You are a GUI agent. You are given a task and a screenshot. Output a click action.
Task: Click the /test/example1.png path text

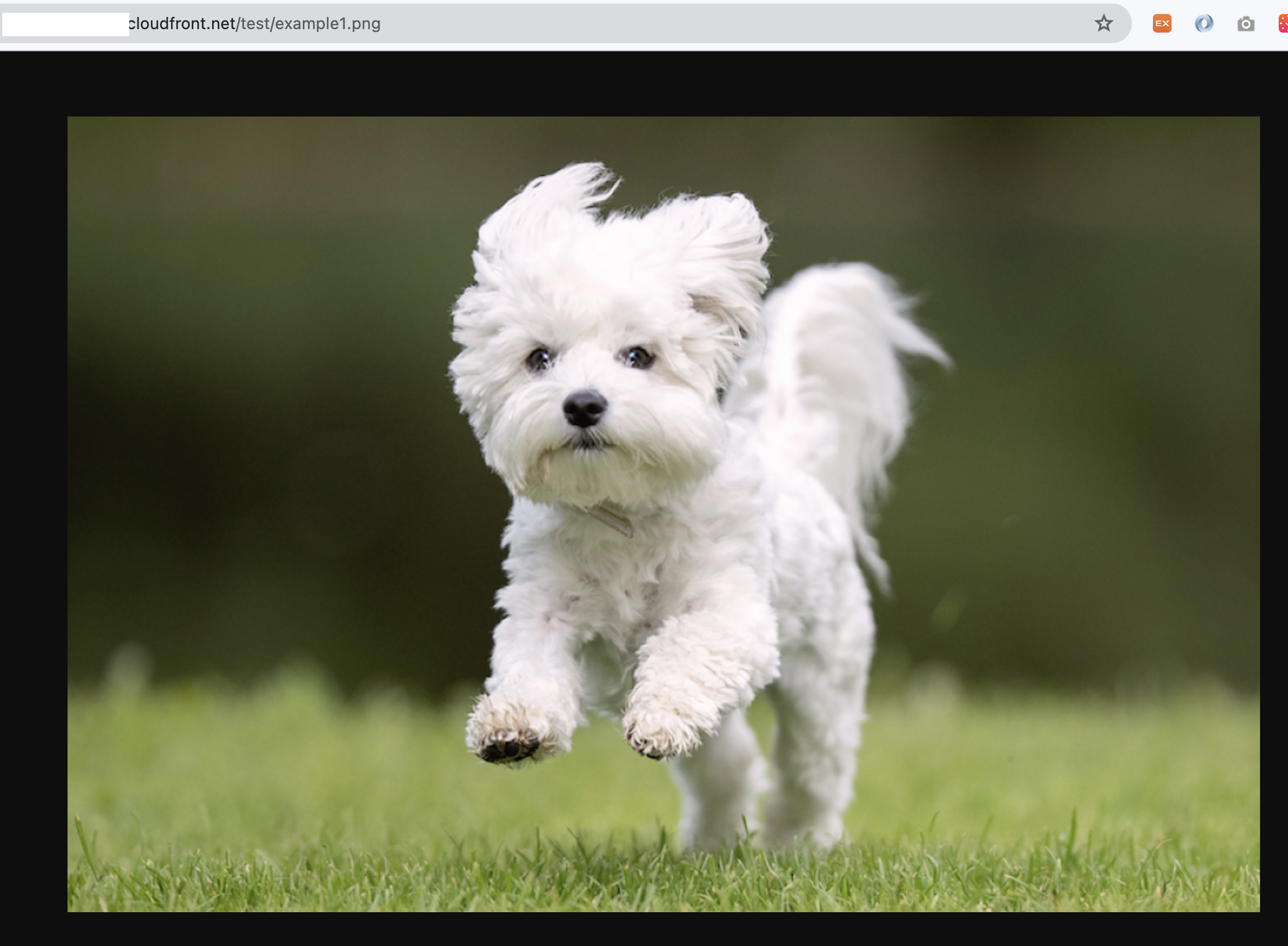point(309,24)
